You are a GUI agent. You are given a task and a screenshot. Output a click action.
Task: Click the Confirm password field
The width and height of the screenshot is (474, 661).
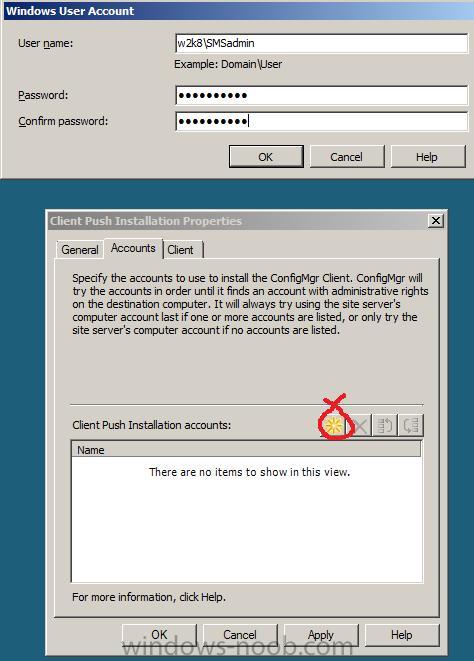pyautogui.click(x=322, y=121)
